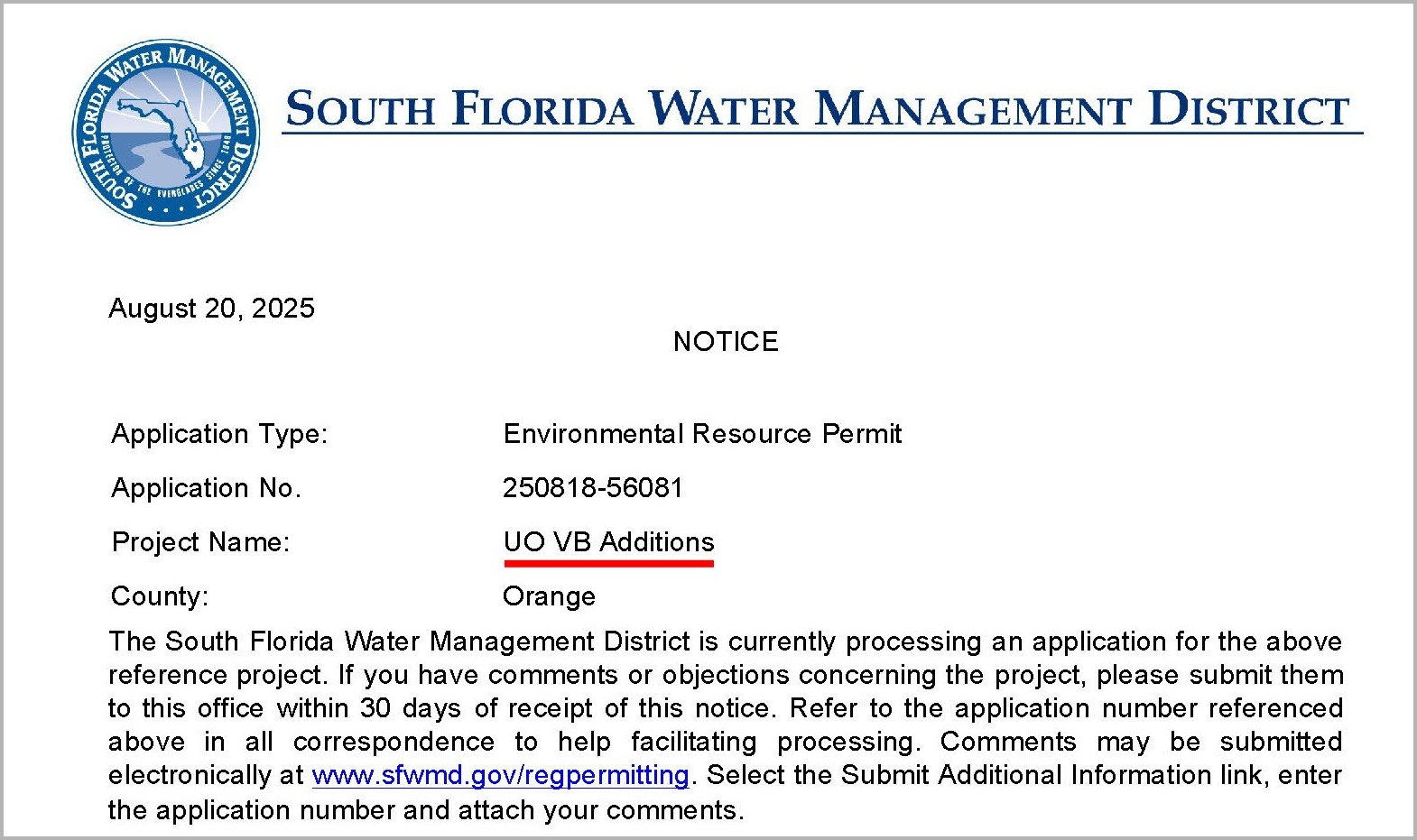Click the Project Name label
This screenshot has height=840, width=1417.
(200, 542)
